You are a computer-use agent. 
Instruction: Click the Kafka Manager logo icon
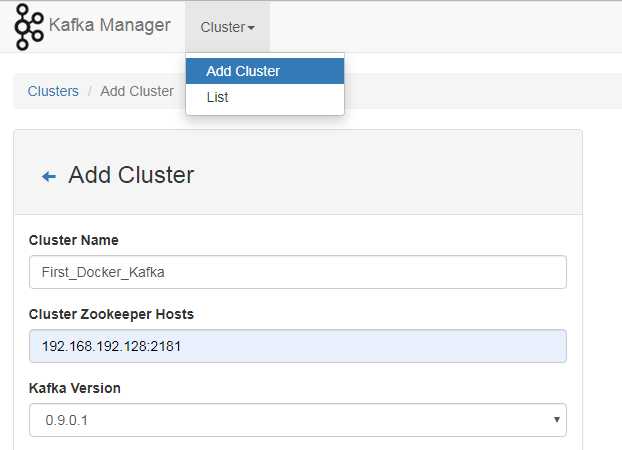click(29, 27)
